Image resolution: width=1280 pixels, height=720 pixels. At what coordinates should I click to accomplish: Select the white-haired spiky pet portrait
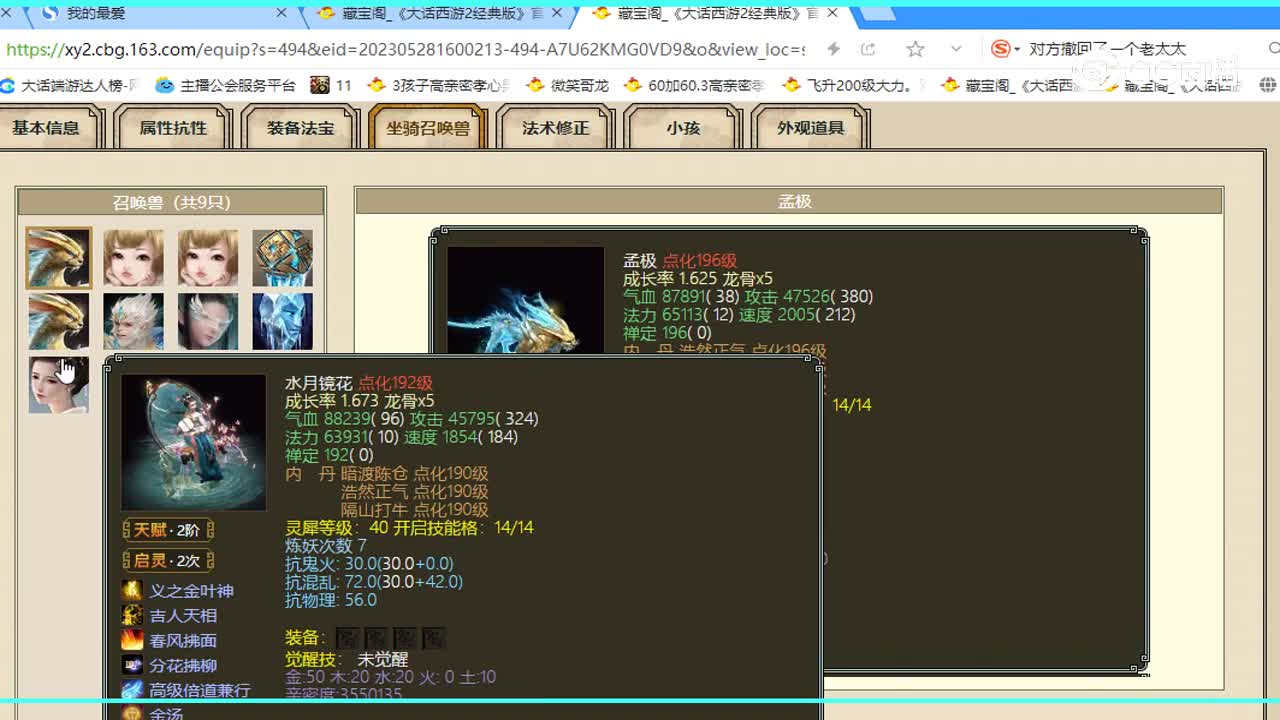(133, 321)
